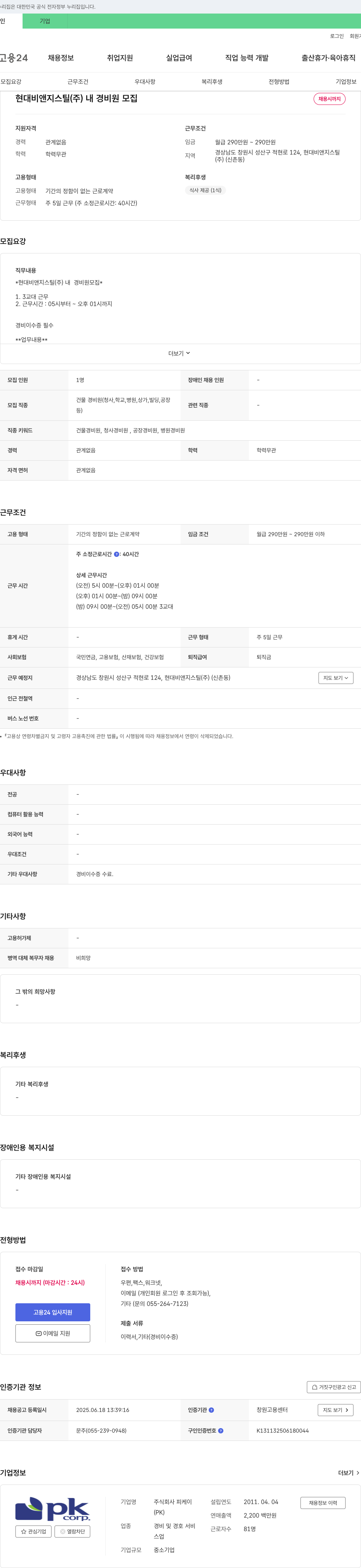Click the 2025.06.18 13:39:16 registration date

pos(102,1410)
